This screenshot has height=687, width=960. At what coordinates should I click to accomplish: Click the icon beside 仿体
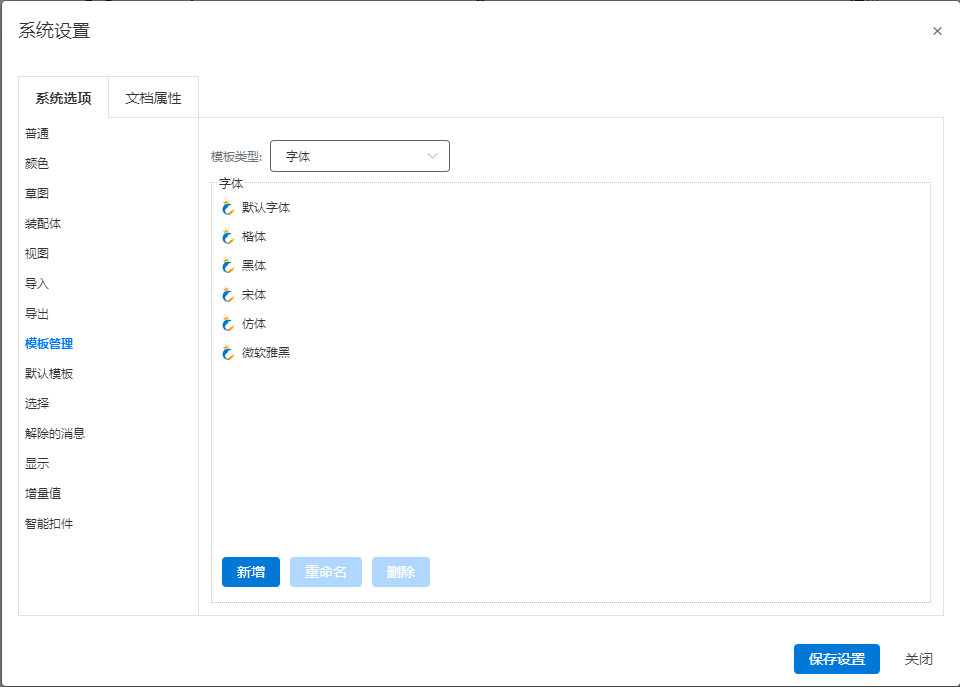click(228, 324)
